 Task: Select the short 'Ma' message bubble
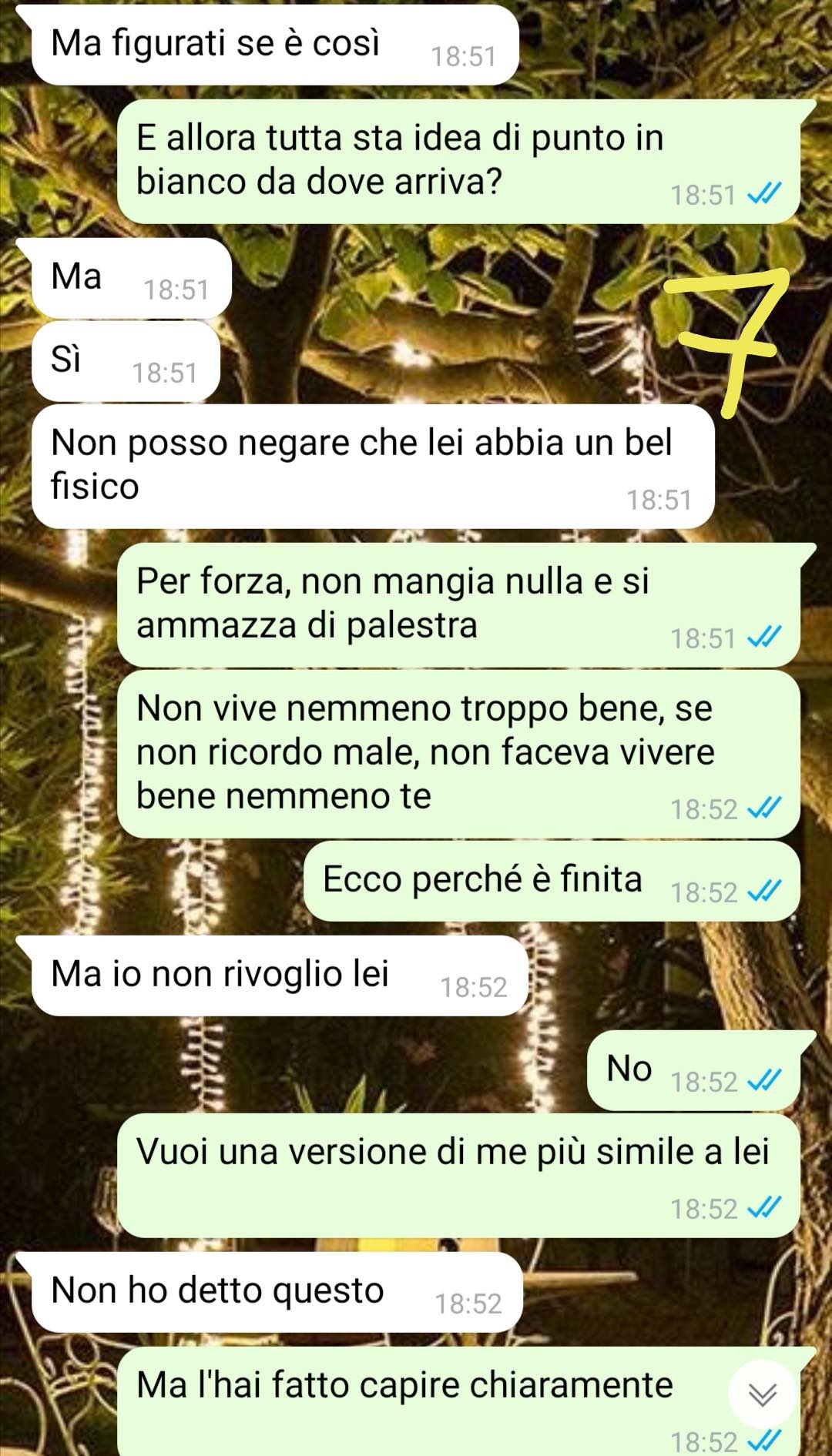tap(131, 278)
